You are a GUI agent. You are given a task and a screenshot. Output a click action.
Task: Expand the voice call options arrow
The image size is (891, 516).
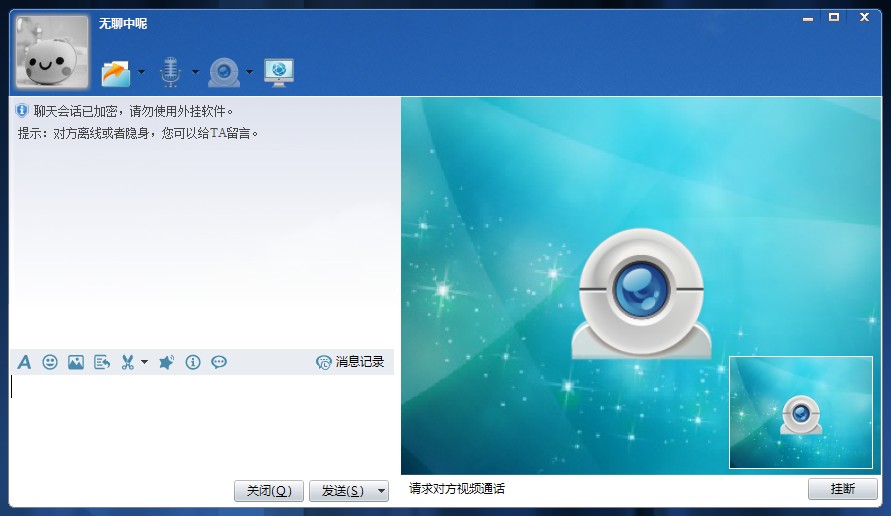(195, 72)
